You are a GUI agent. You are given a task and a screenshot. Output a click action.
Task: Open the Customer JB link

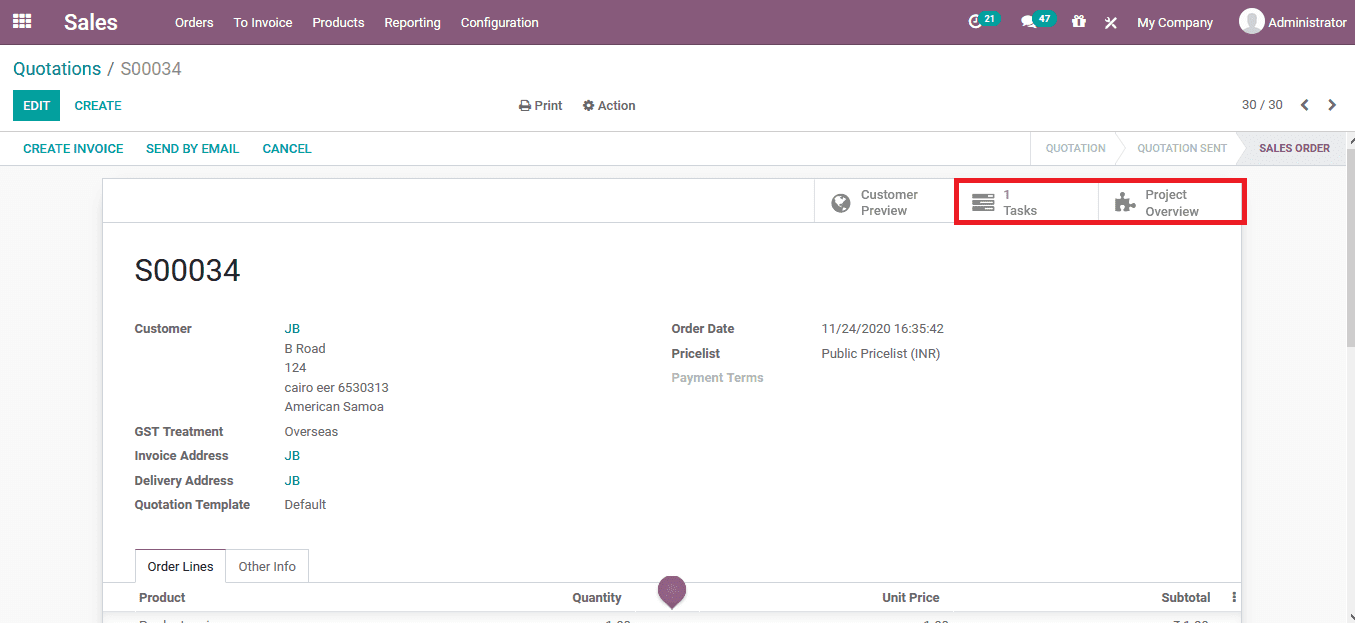point(292,328)
